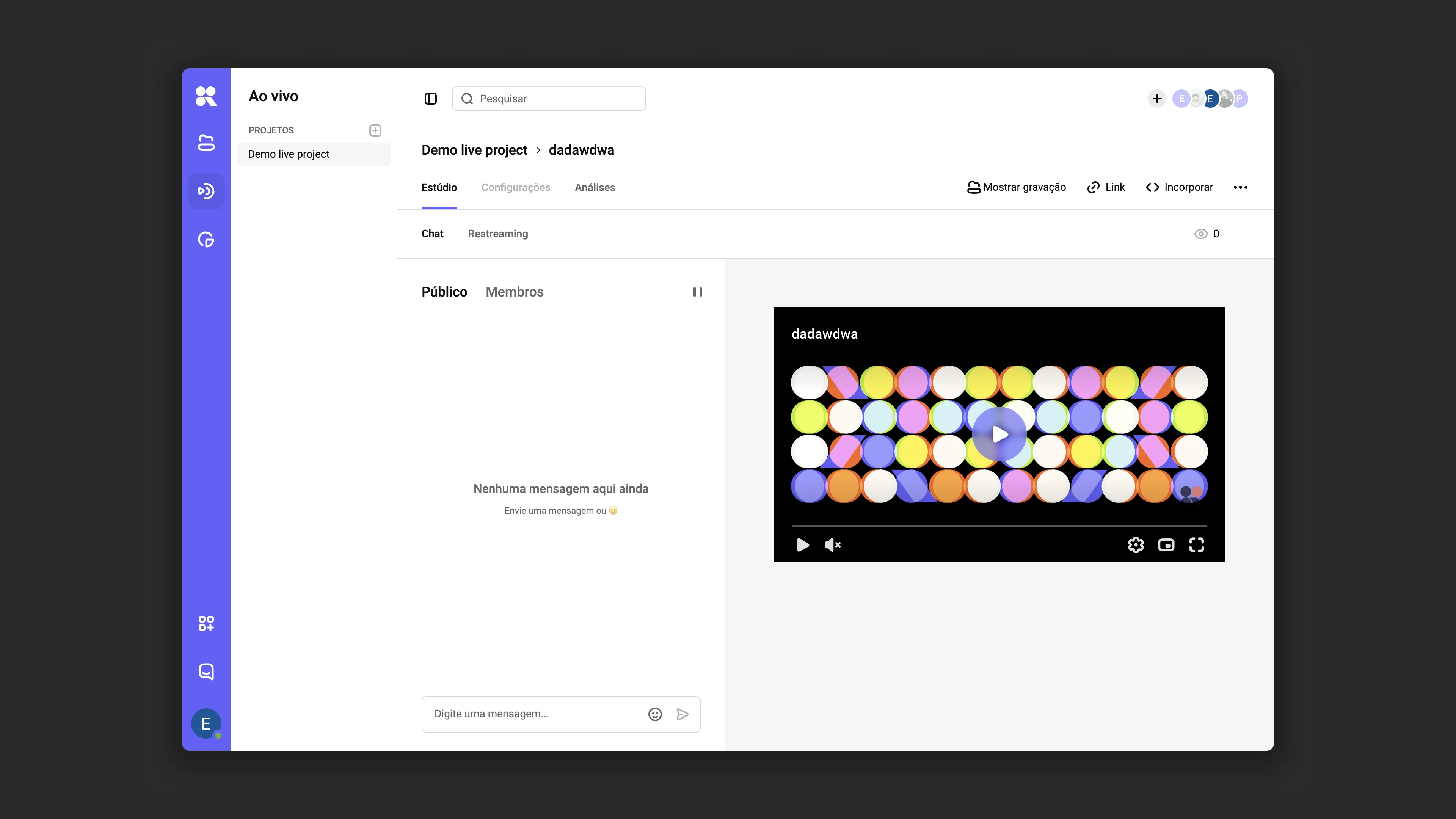Switch to the Restreaming tab
Image resolution: width=1456 pixels, height=819 pixels.
[498, 234]
